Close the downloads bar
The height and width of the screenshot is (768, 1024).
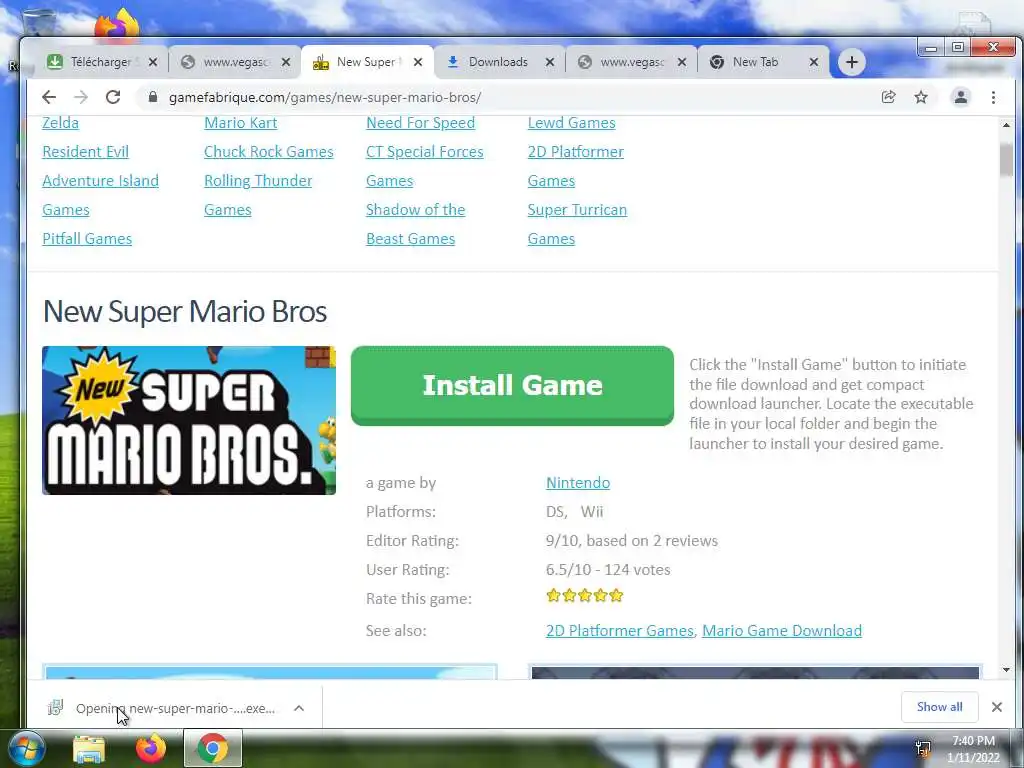point(997,707)
